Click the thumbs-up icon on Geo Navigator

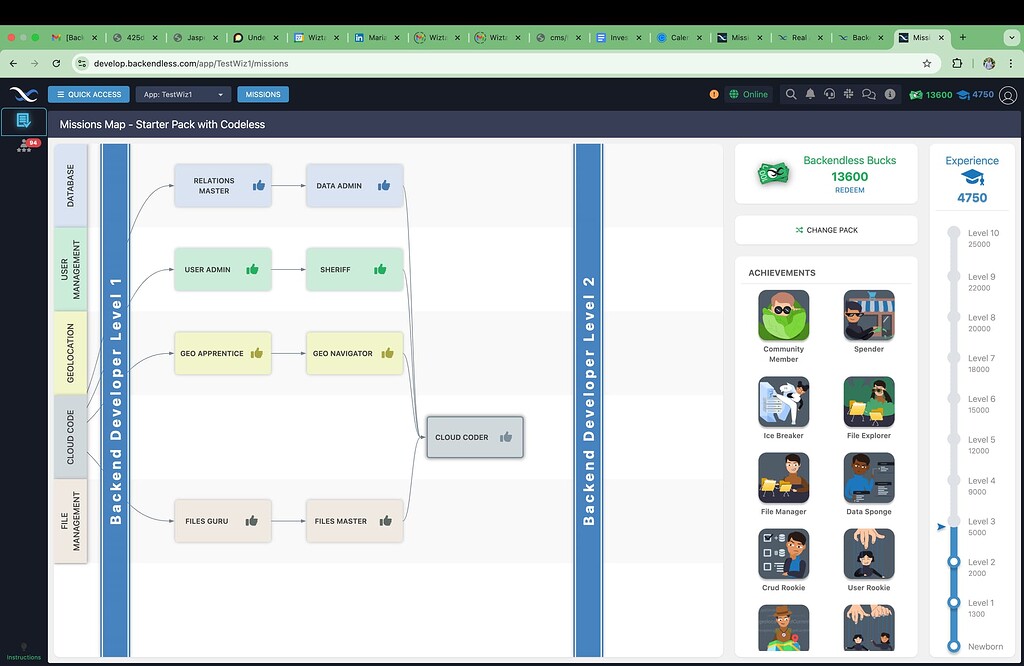[x=387, y=353]
